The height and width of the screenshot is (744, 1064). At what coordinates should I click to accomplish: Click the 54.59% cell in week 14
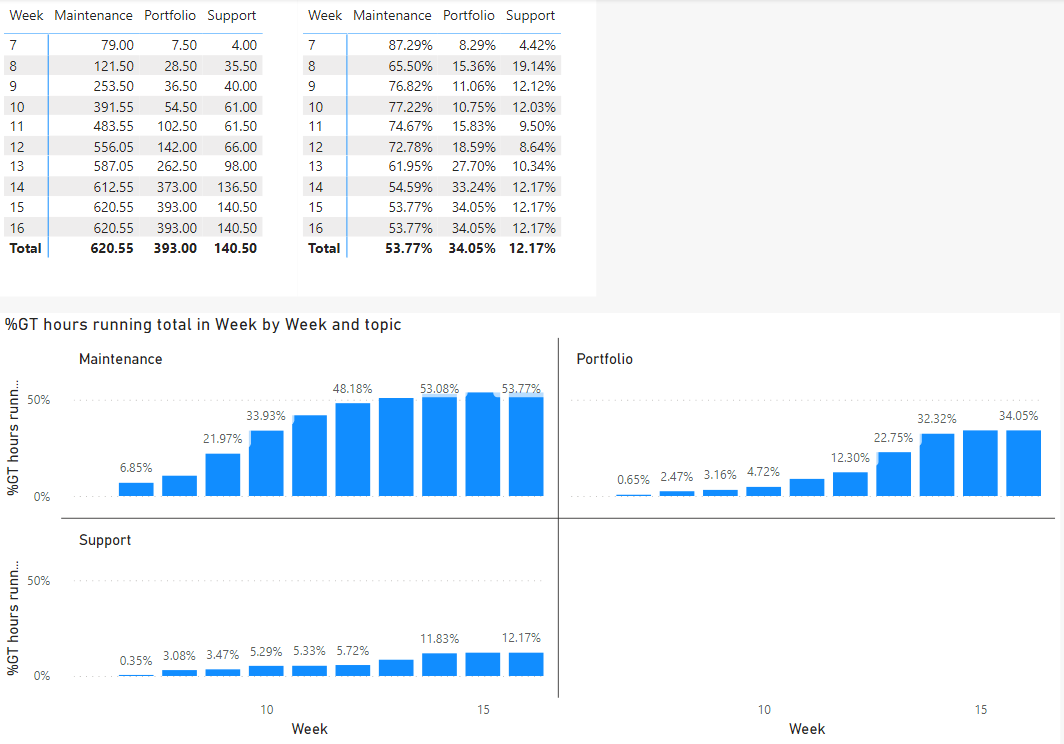click(x=411, y=187)
